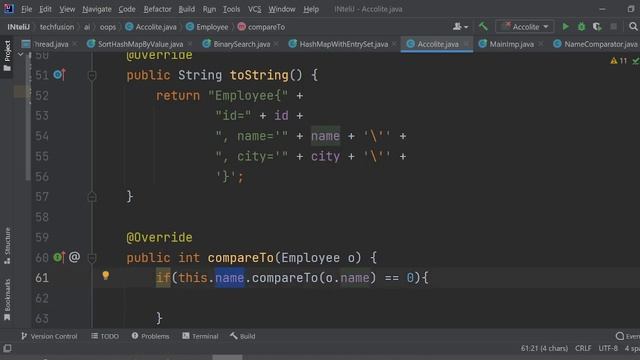
Task: Collapse toString method at line 51
Action: 92,76
